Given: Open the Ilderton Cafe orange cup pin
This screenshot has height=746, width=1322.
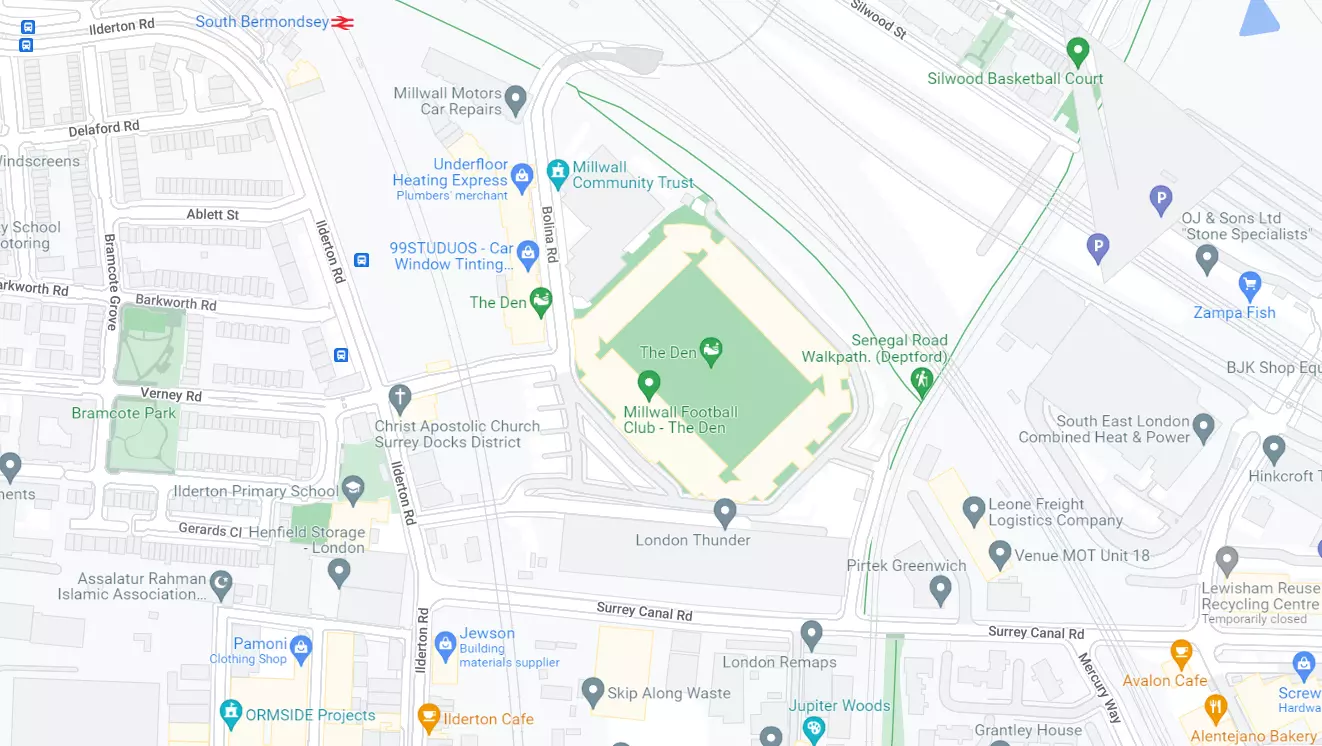Looking at the screenshot, I should tap(428, 716).
